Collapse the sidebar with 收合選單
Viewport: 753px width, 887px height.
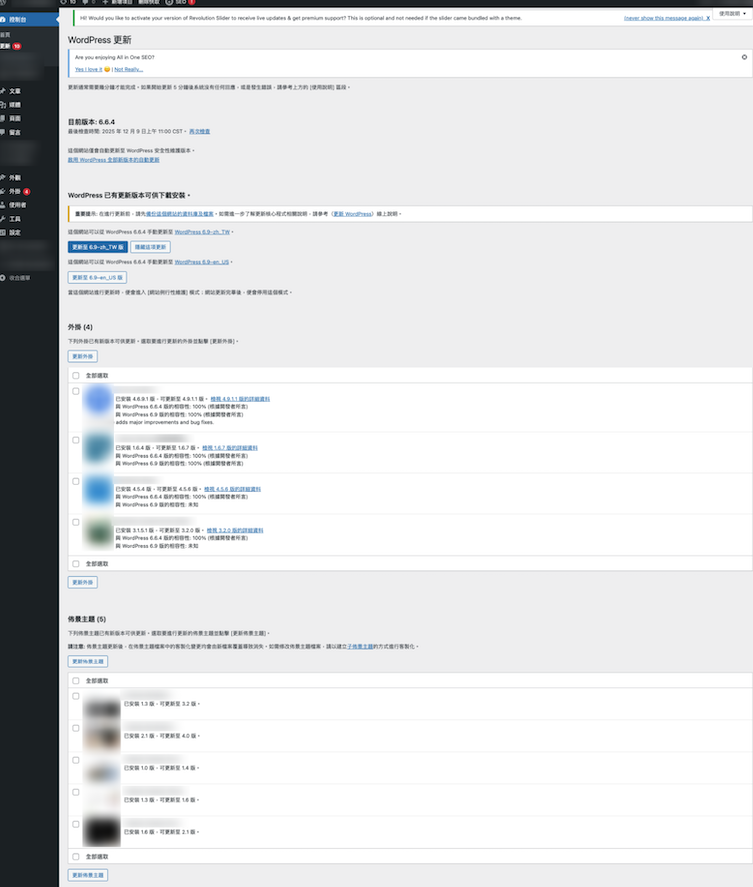pyautogui.click(x=28, y=278)
